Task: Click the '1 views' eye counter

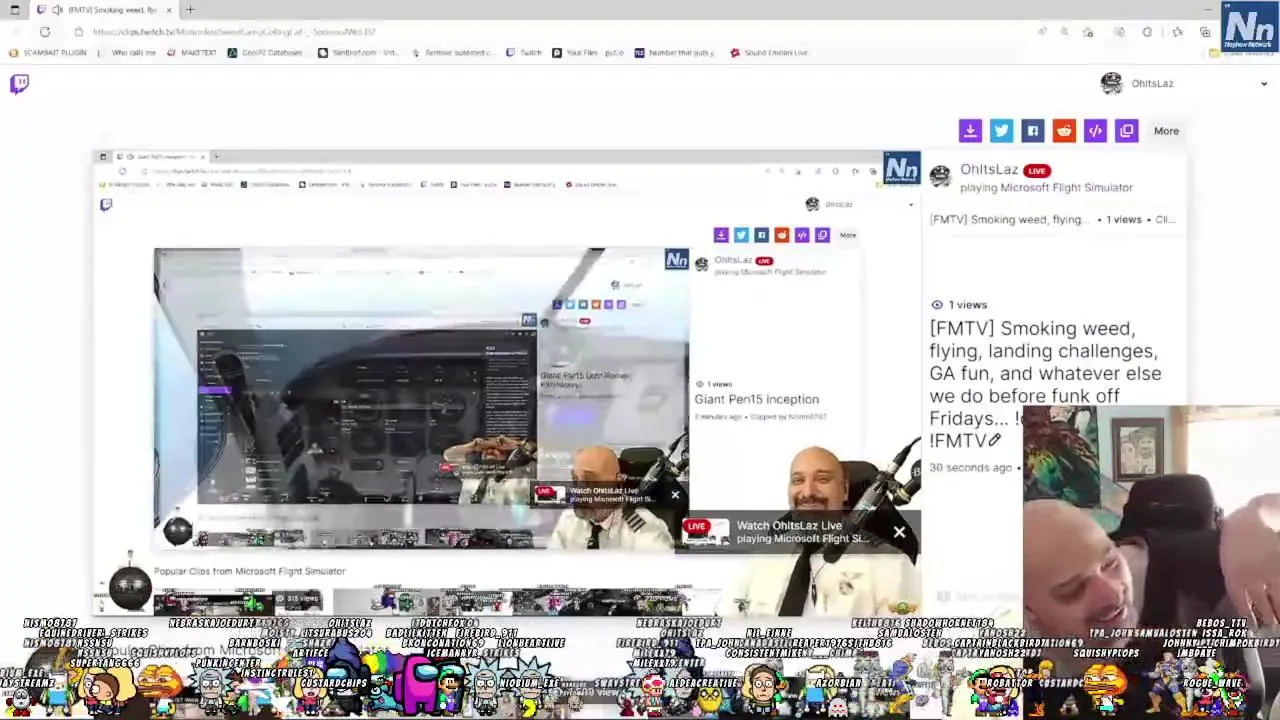Action: [959, 305]
